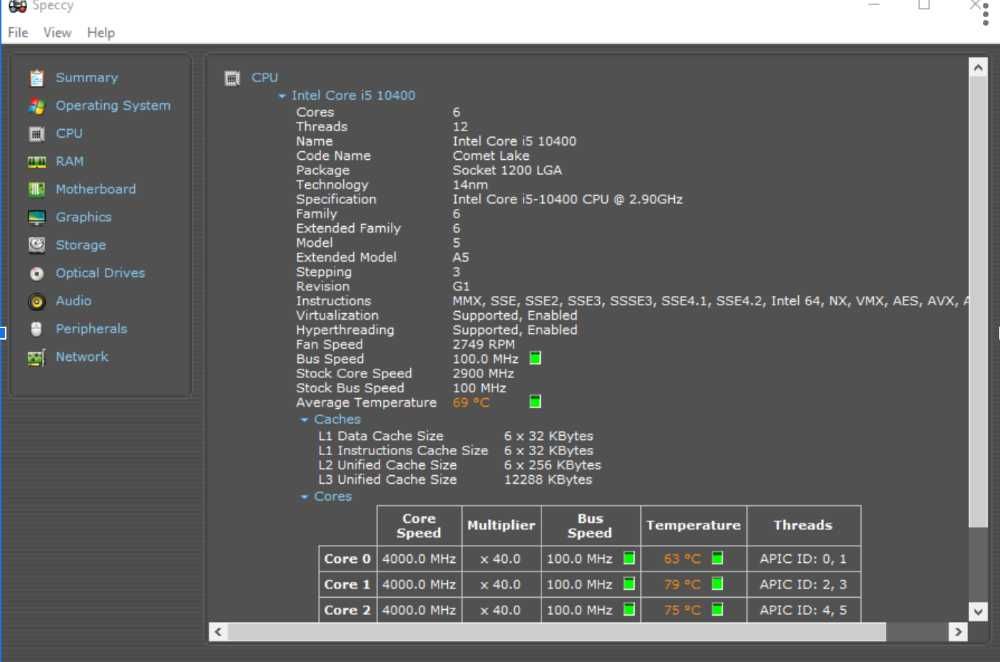Collapse the Intel Core i5 10400 tree node
The height and width of the screenshot is (662, 1000).
click(281, 96)
